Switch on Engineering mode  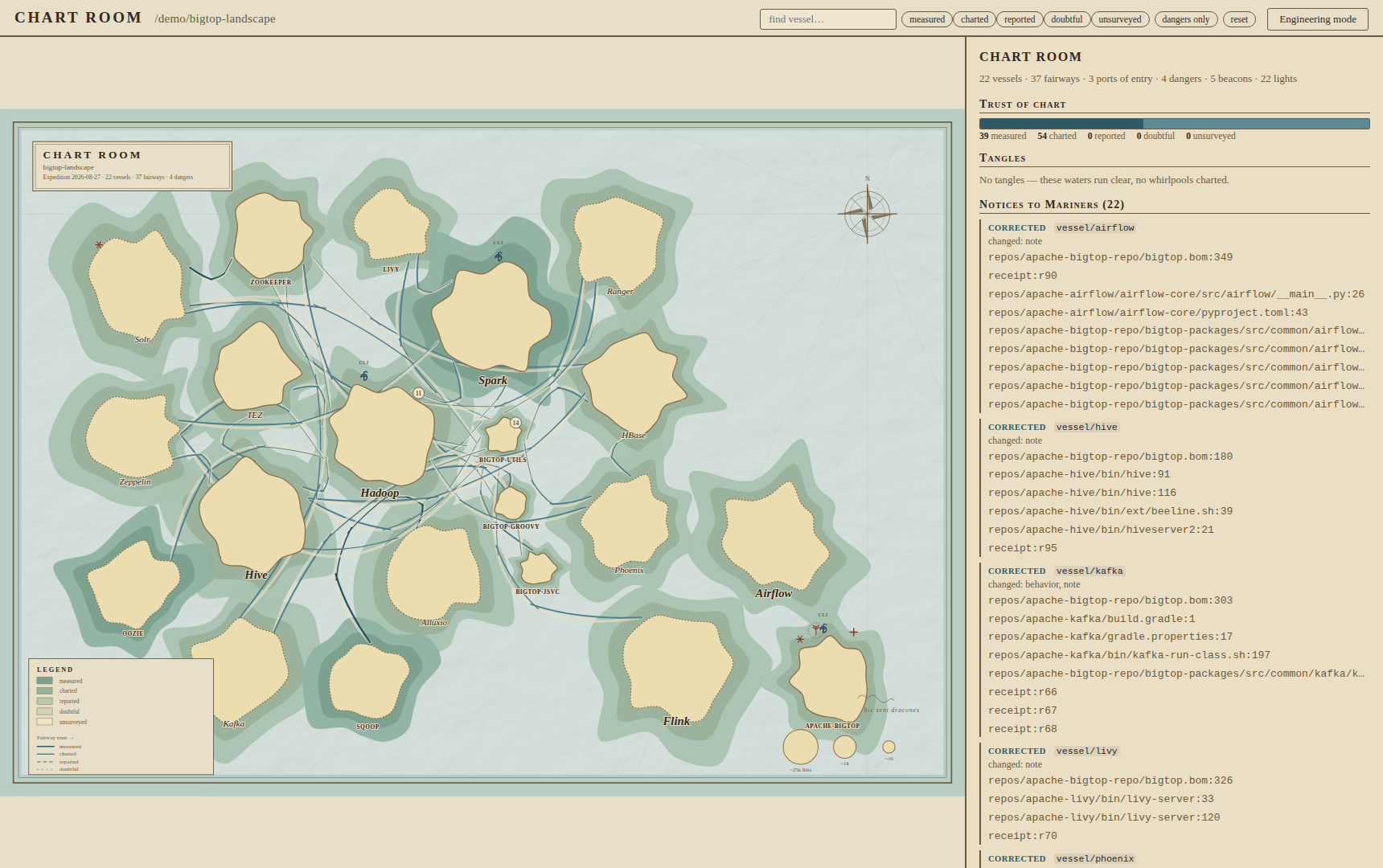coord(1317,19)
